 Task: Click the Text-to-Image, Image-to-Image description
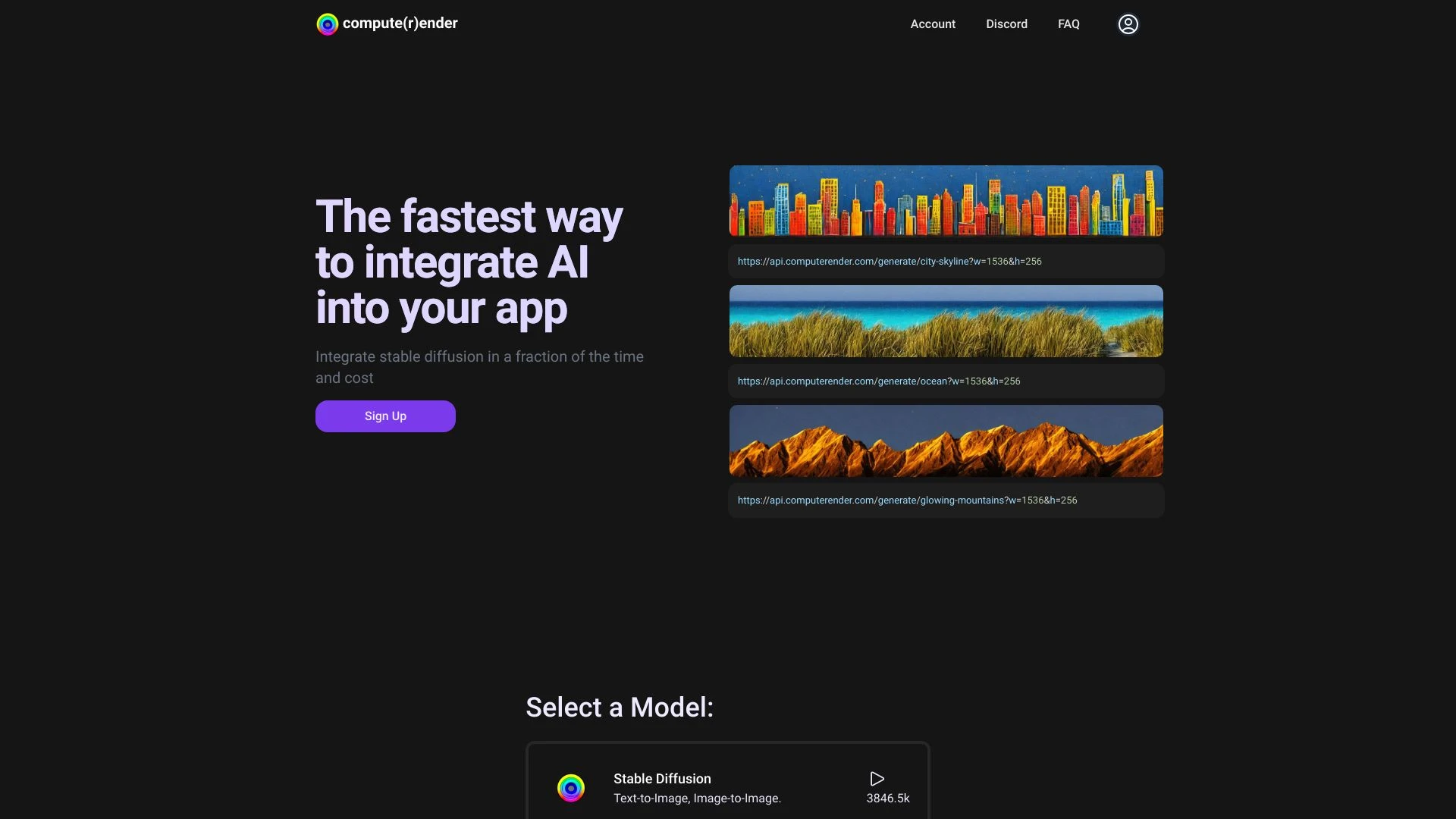click(x=697, y=798)
